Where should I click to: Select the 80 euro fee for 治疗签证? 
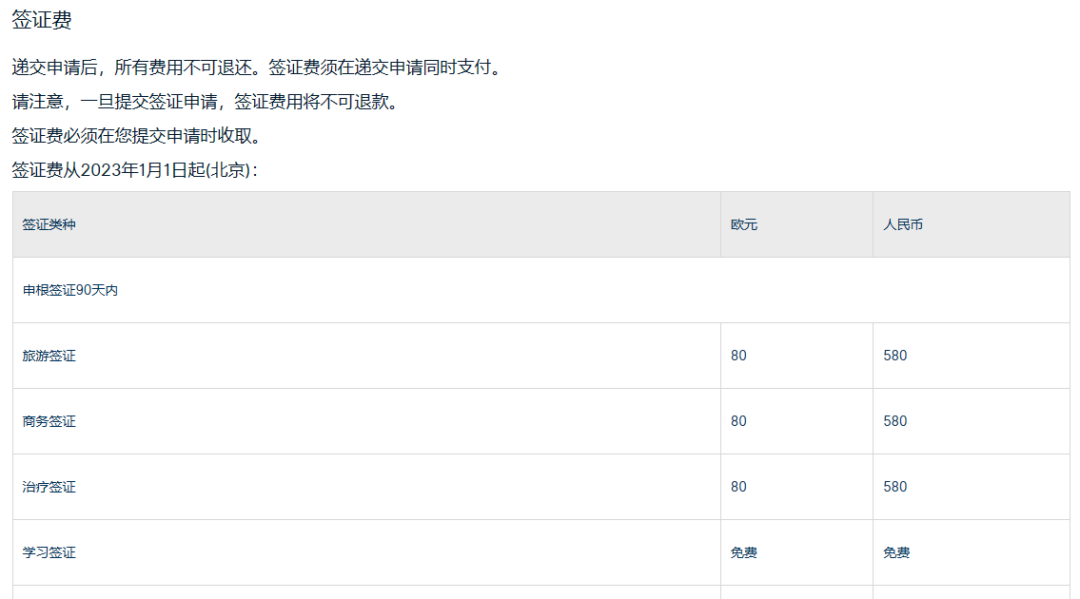coord(738,487)
